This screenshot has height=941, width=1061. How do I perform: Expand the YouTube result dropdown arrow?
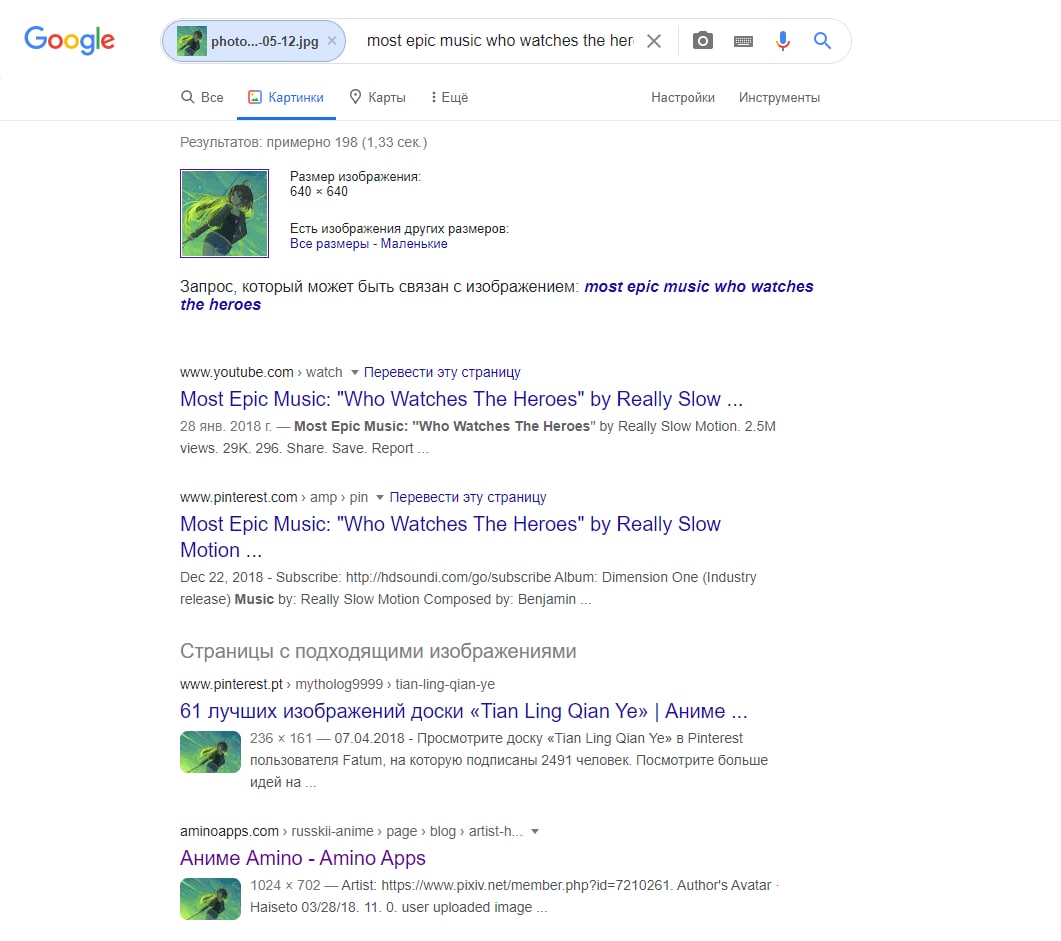click(355, 373)
